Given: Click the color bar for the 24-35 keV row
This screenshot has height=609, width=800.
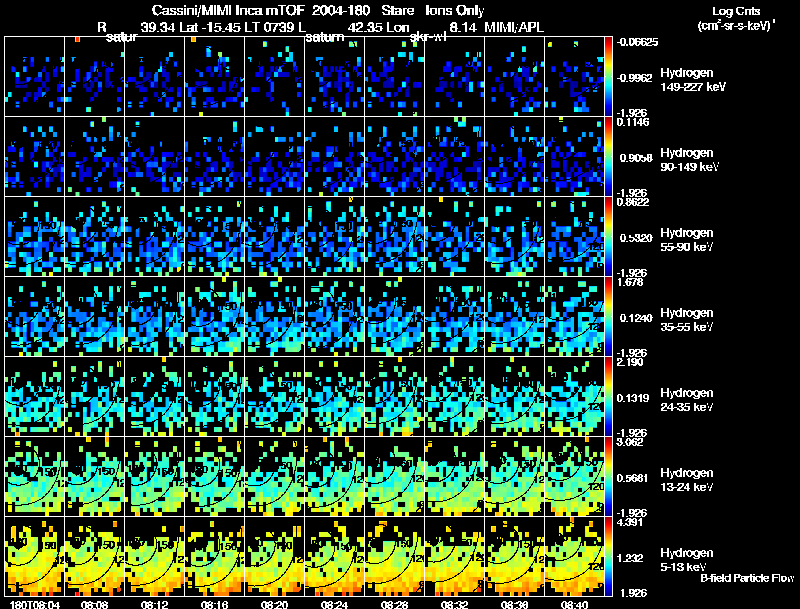Looking at the screenshot, I should 608,397.
